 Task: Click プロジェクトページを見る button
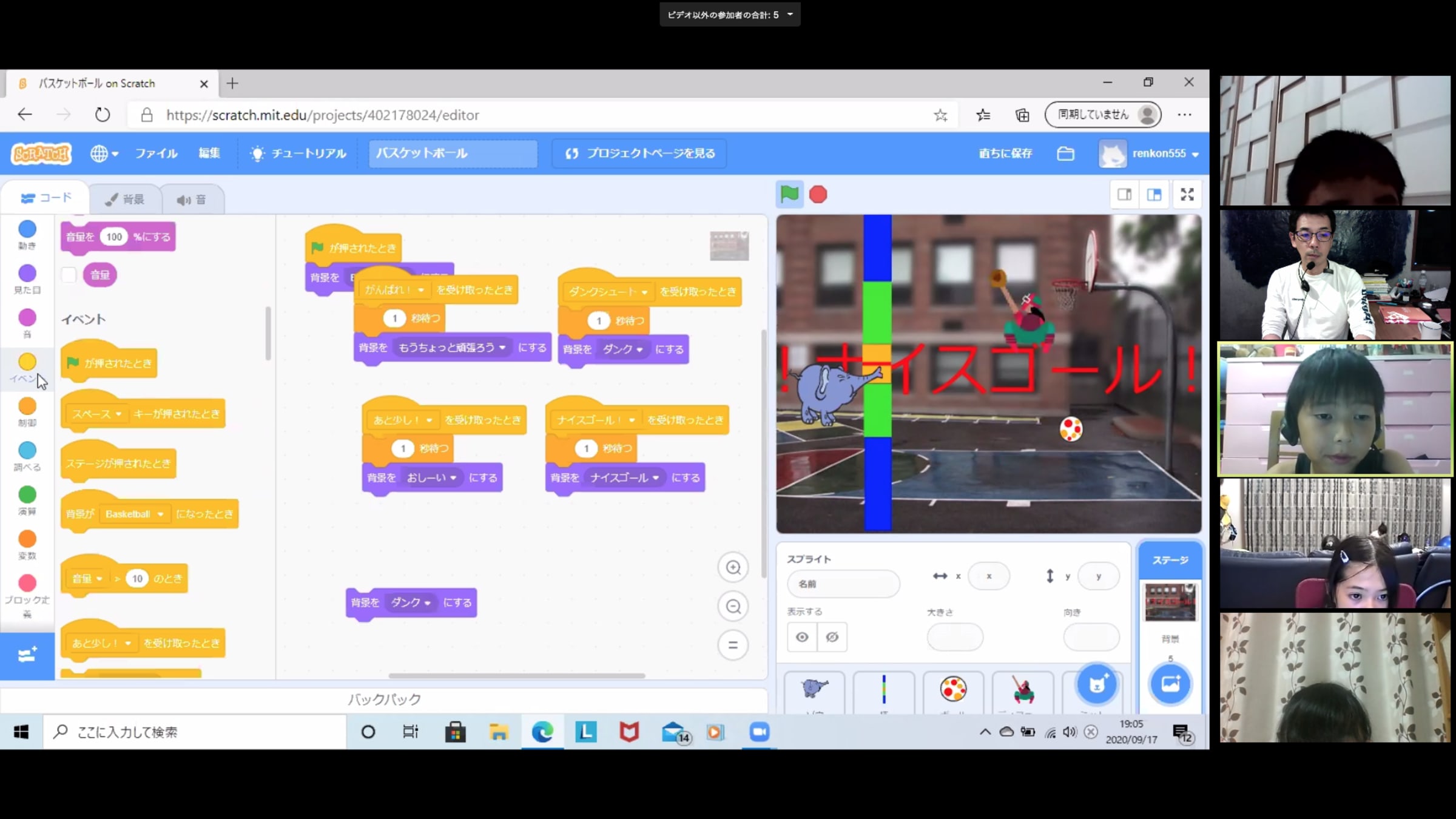pos(640,153)
